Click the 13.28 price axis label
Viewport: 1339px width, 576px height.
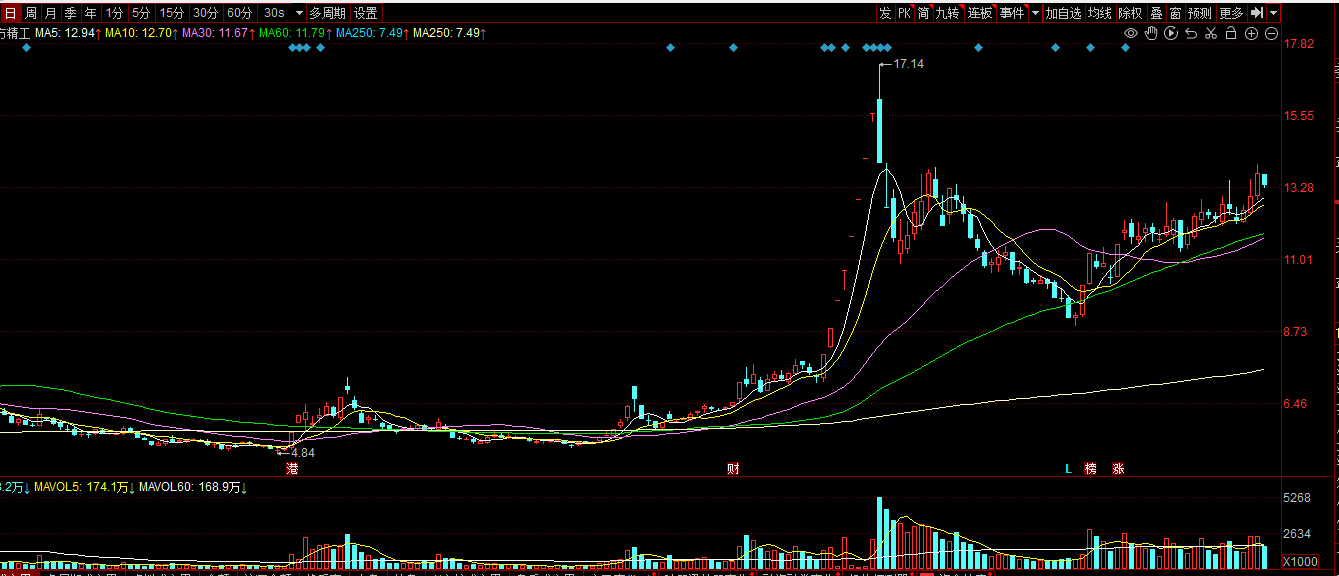[1299, 188]
